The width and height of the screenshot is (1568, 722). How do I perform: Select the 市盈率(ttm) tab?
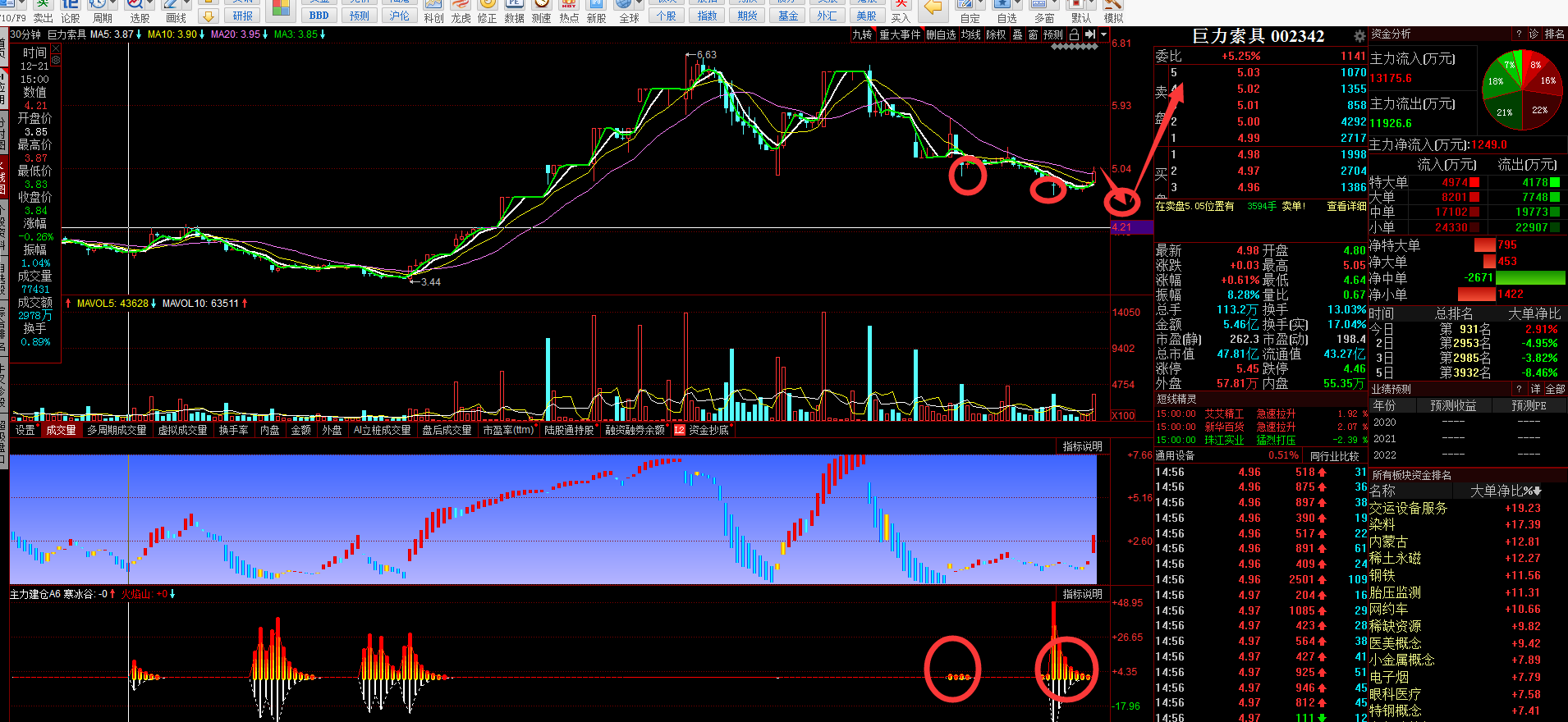pyautogui.click(x=508, y=430)
